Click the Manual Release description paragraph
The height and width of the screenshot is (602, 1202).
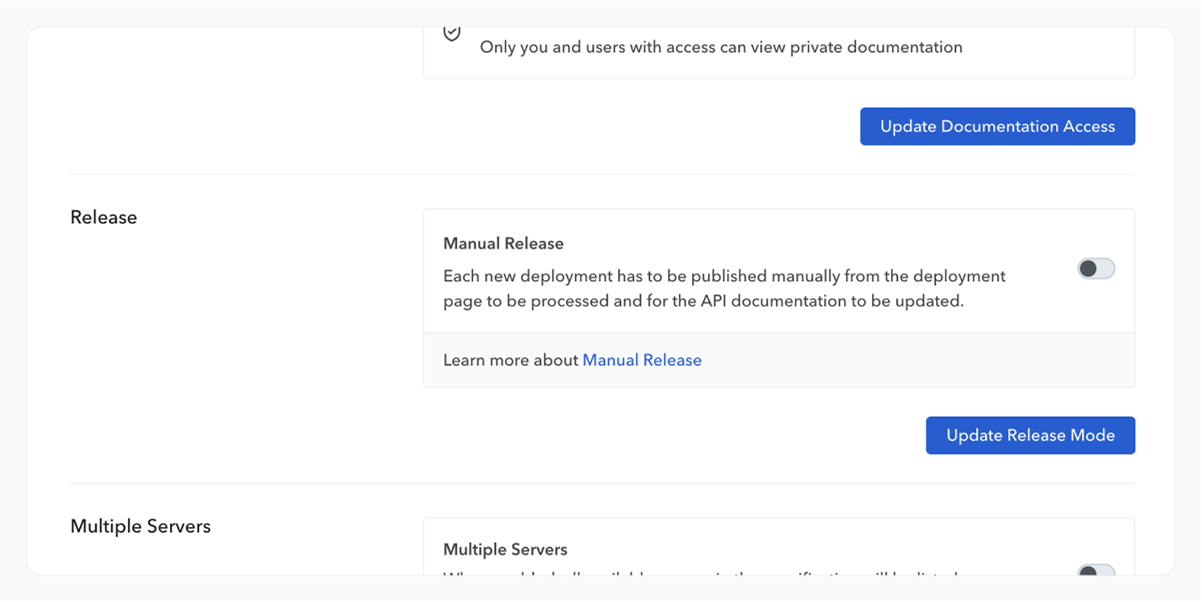724,288
